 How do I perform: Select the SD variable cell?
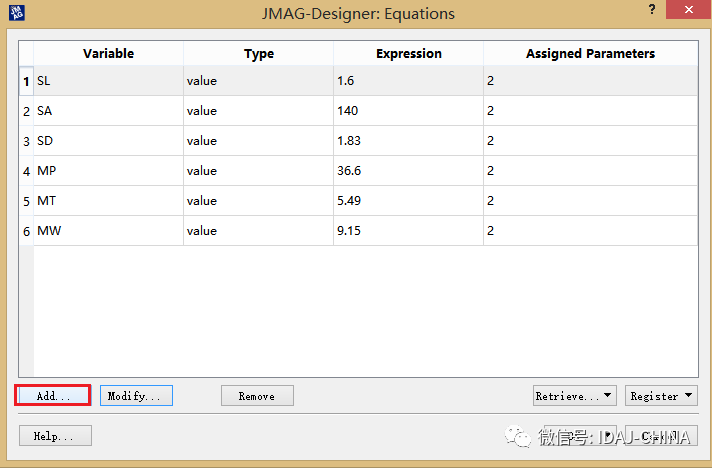click(109, 141)
